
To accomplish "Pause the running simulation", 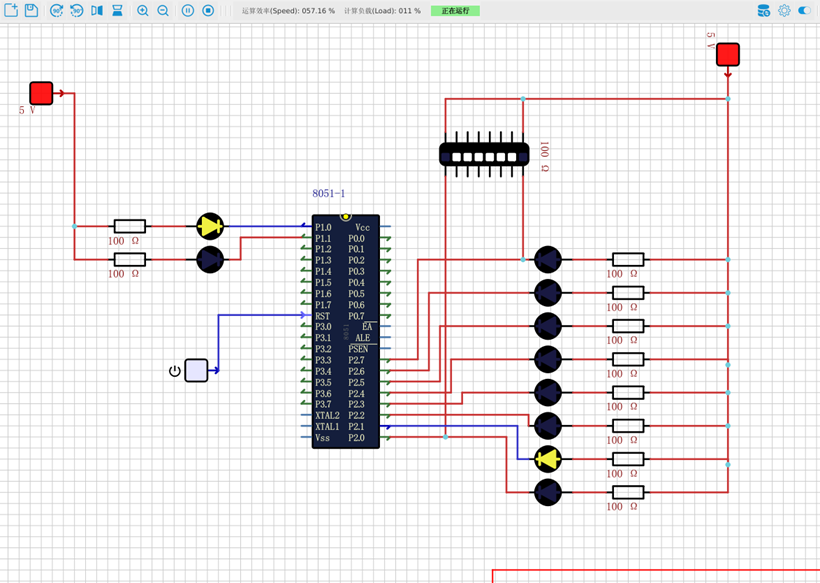I will click(x=188, y=10).
